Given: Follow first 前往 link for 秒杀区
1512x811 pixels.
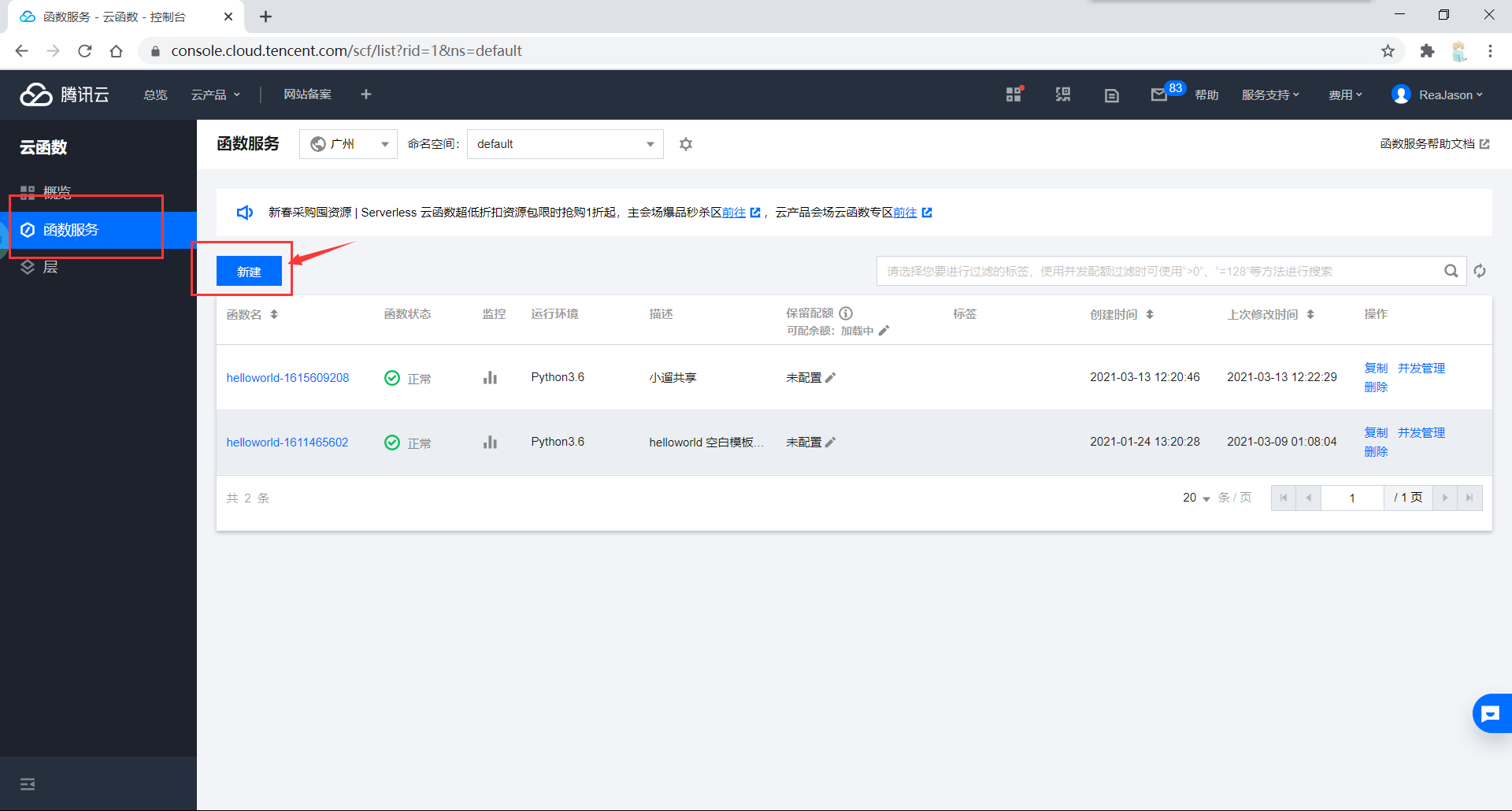Looking at the screenshot, I should click(x=734, y=213).
